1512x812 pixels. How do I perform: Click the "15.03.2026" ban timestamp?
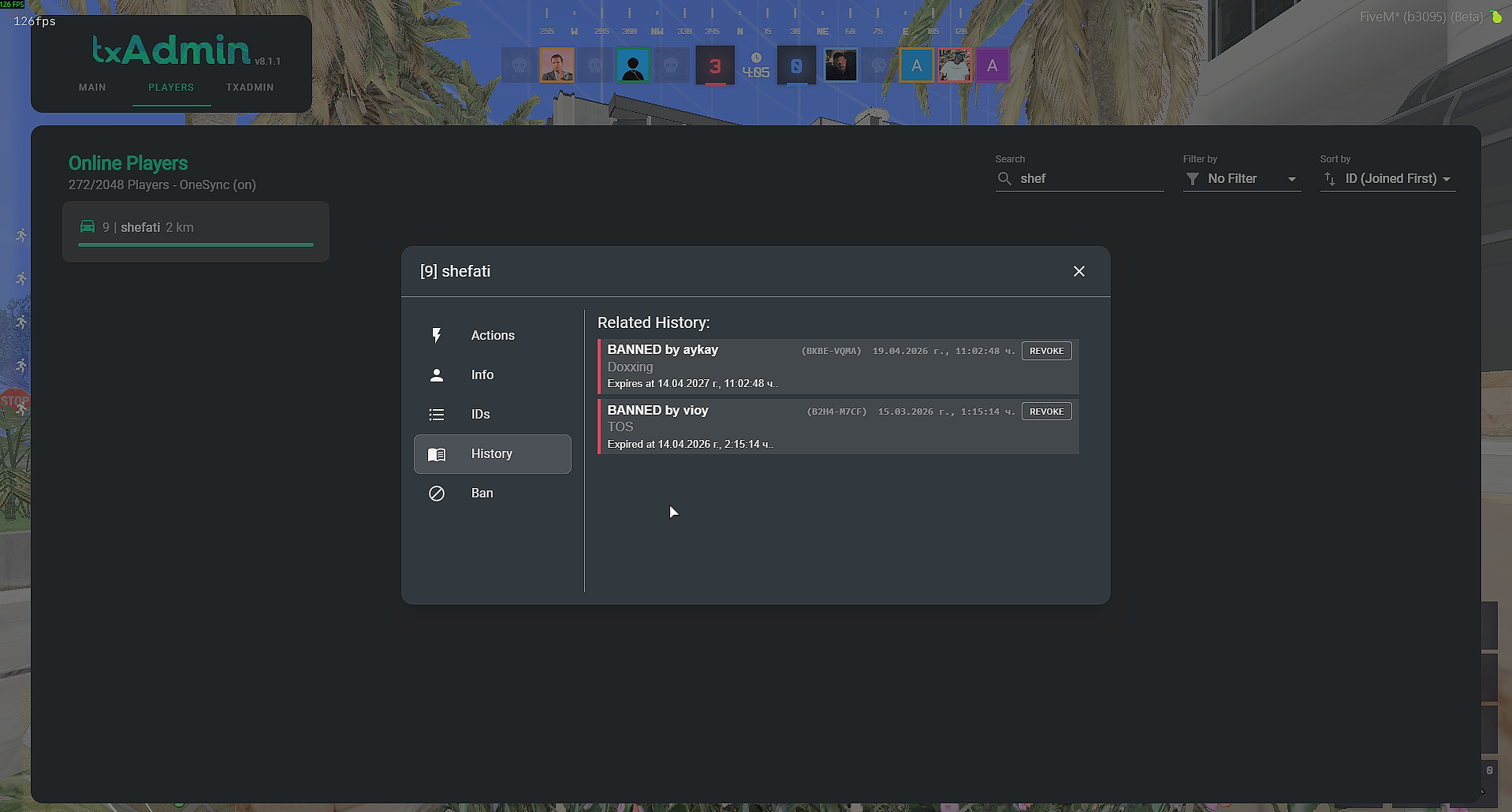947,412
